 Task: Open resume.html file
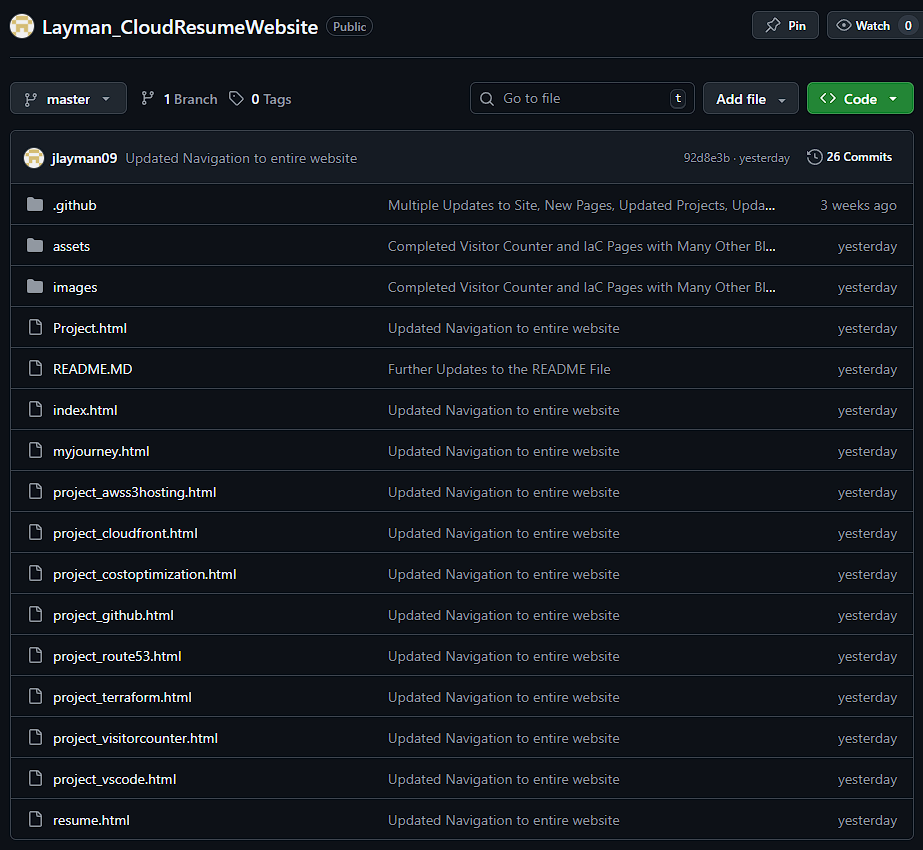[91, 820]
